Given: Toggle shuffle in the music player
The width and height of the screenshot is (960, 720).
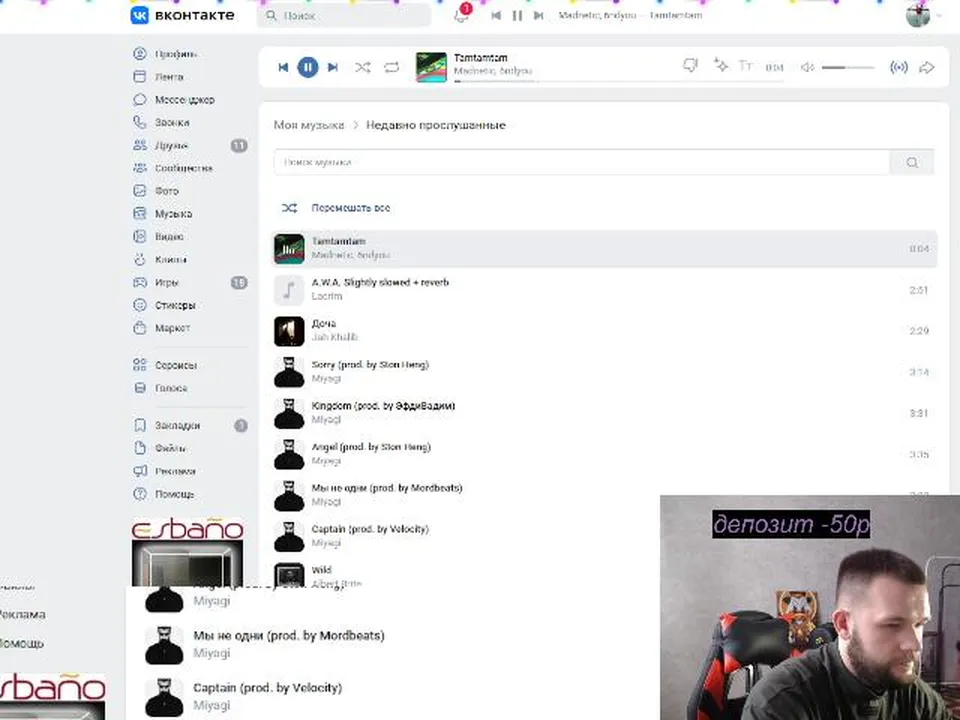Looking at the screenshot, I should click(362, 67).
